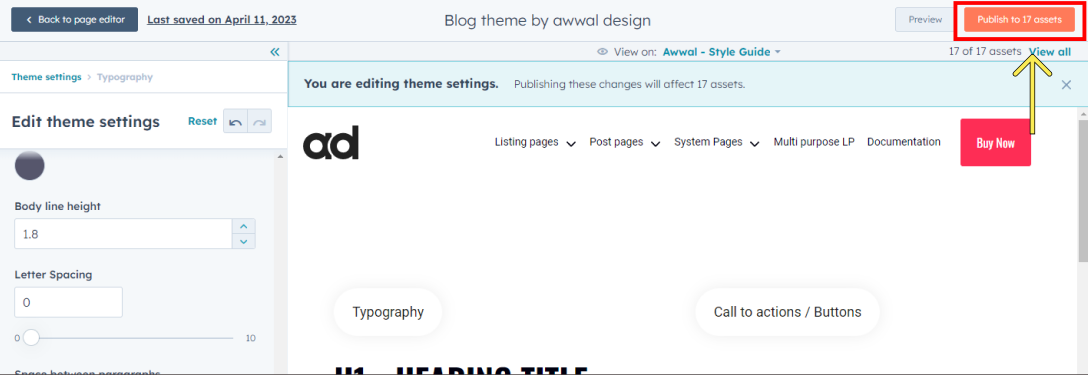Click Publish to 17 assets button

[1019, 19]
